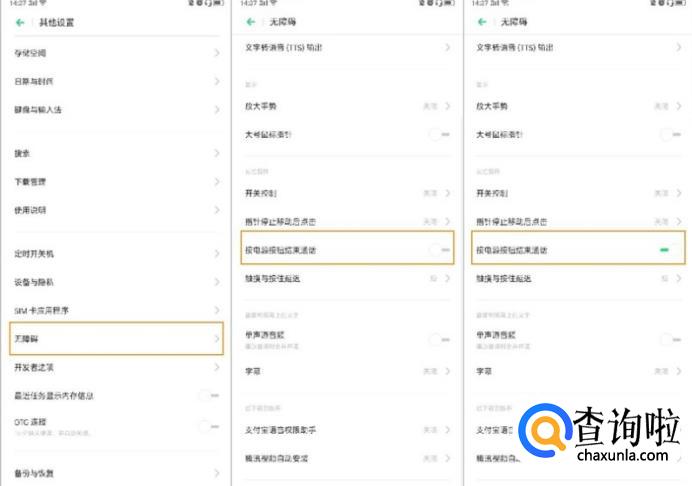Tap the back arrow beside 其他设置
Screen dimensions: 692x486
tap(20, 22)
